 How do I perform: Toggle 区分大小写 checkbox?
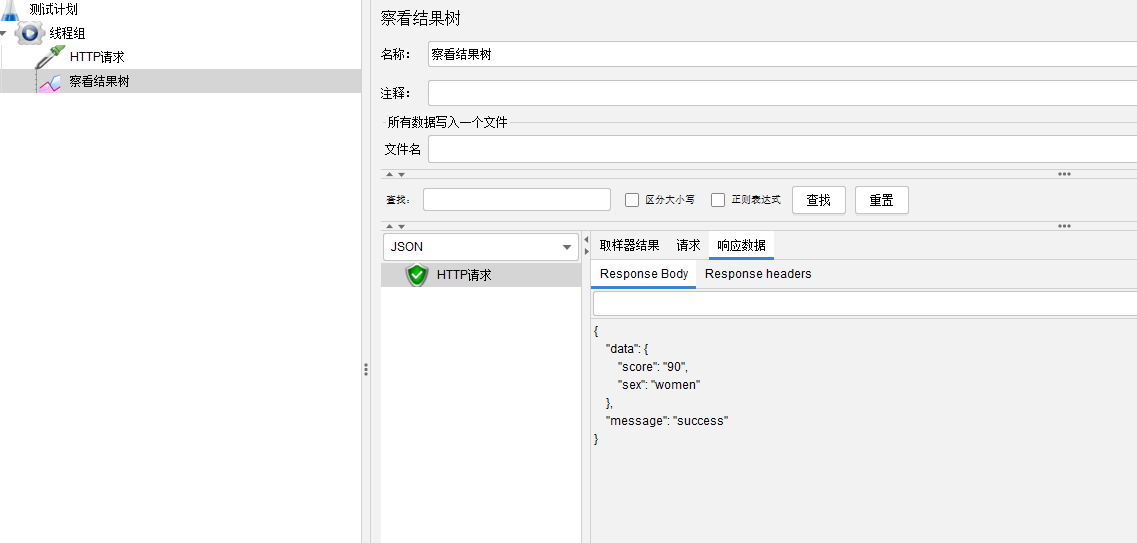(632, 200)
